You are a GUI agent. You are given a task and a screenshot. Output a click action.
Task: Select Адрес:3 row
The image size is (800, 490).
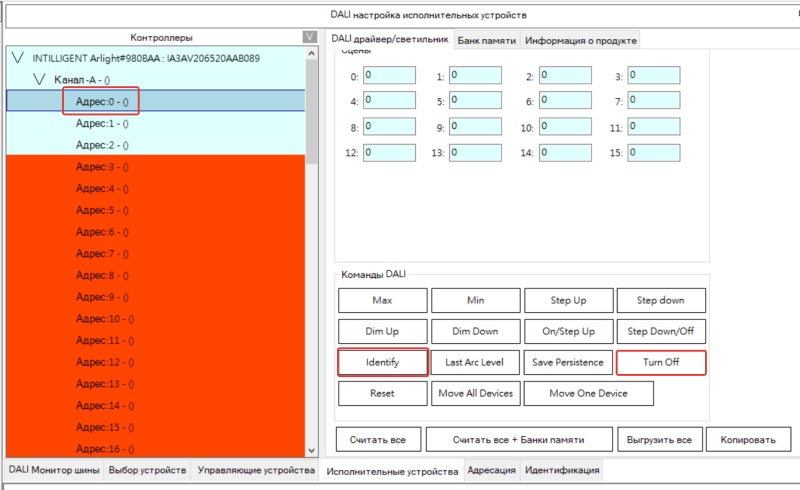click(156, 166)
